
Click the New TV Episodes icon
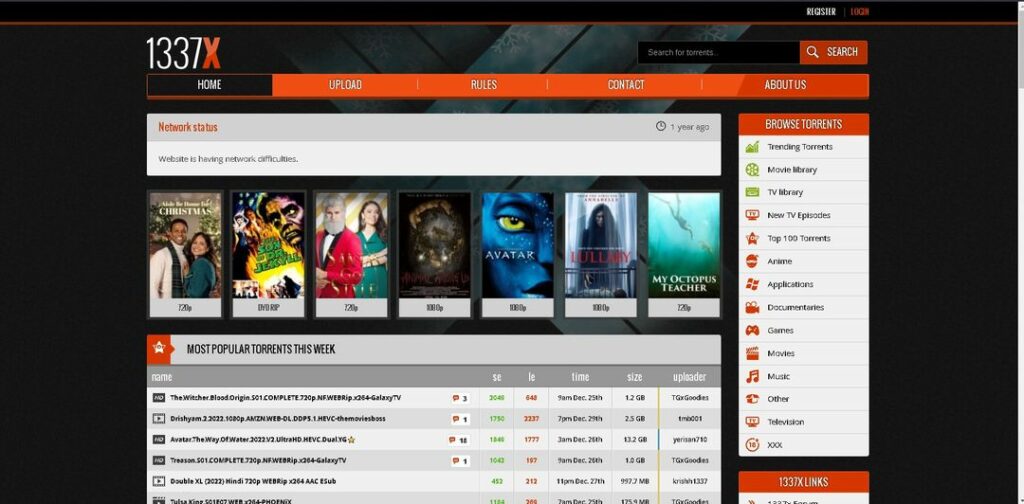pos(752,215)
